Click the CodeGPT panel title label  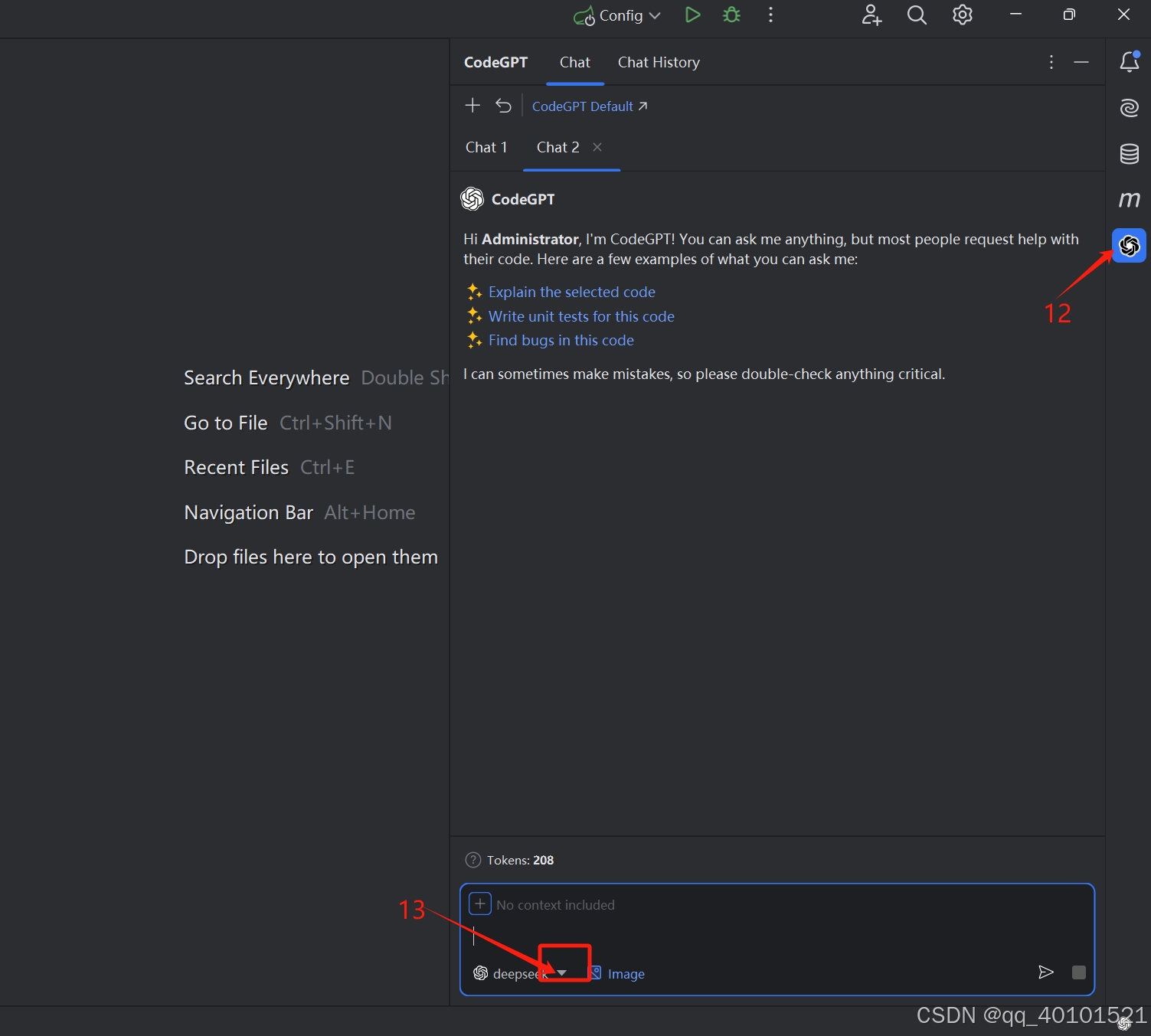click(495, 62)
